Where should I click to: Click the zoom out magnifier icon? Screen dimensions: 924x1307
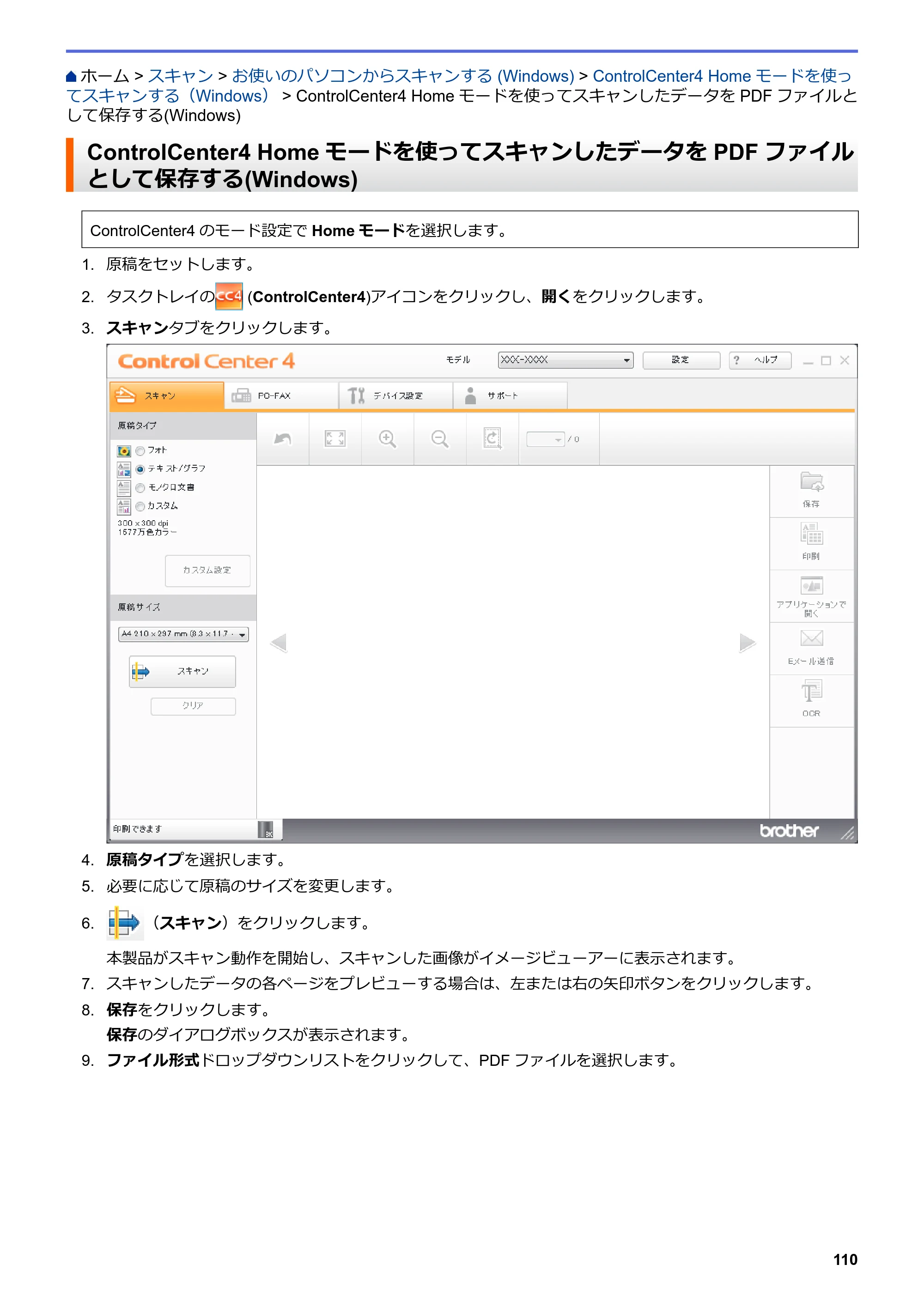[x=439, y=438]
